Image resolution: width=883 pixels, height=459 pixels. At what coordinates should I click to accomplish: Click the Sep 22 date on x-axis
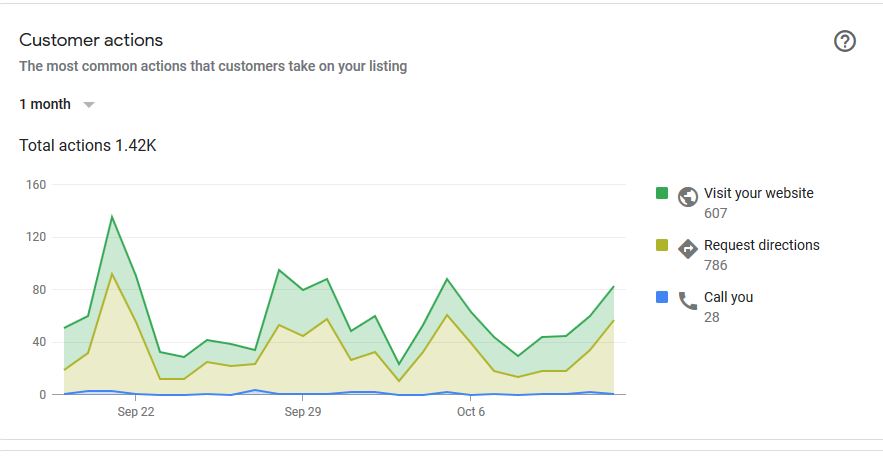pyautogui.click(x=135, y=411)
